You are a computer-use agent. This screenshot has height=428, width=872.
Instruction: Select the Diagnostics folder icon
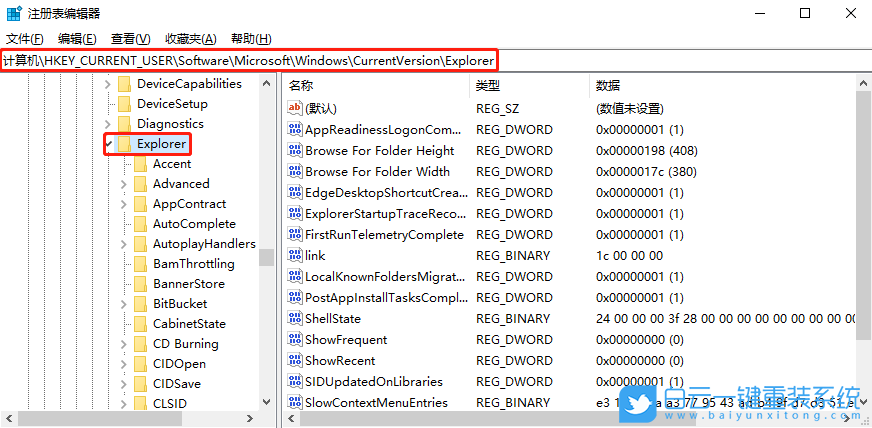(x=125, y=124)
